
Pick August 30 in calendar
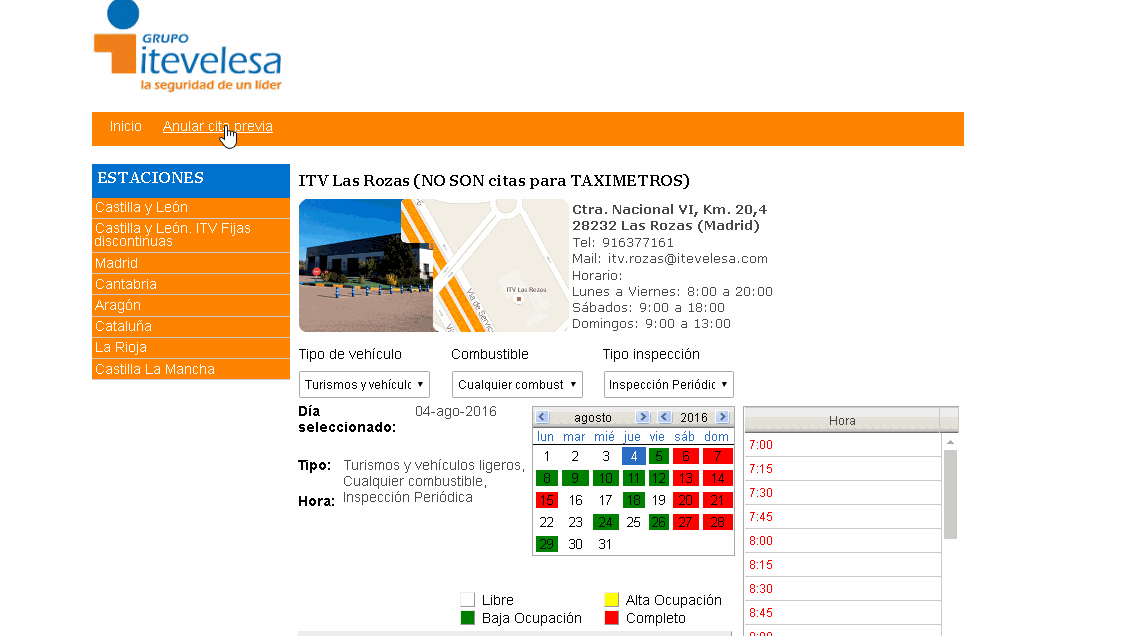(x=575, y=544)
